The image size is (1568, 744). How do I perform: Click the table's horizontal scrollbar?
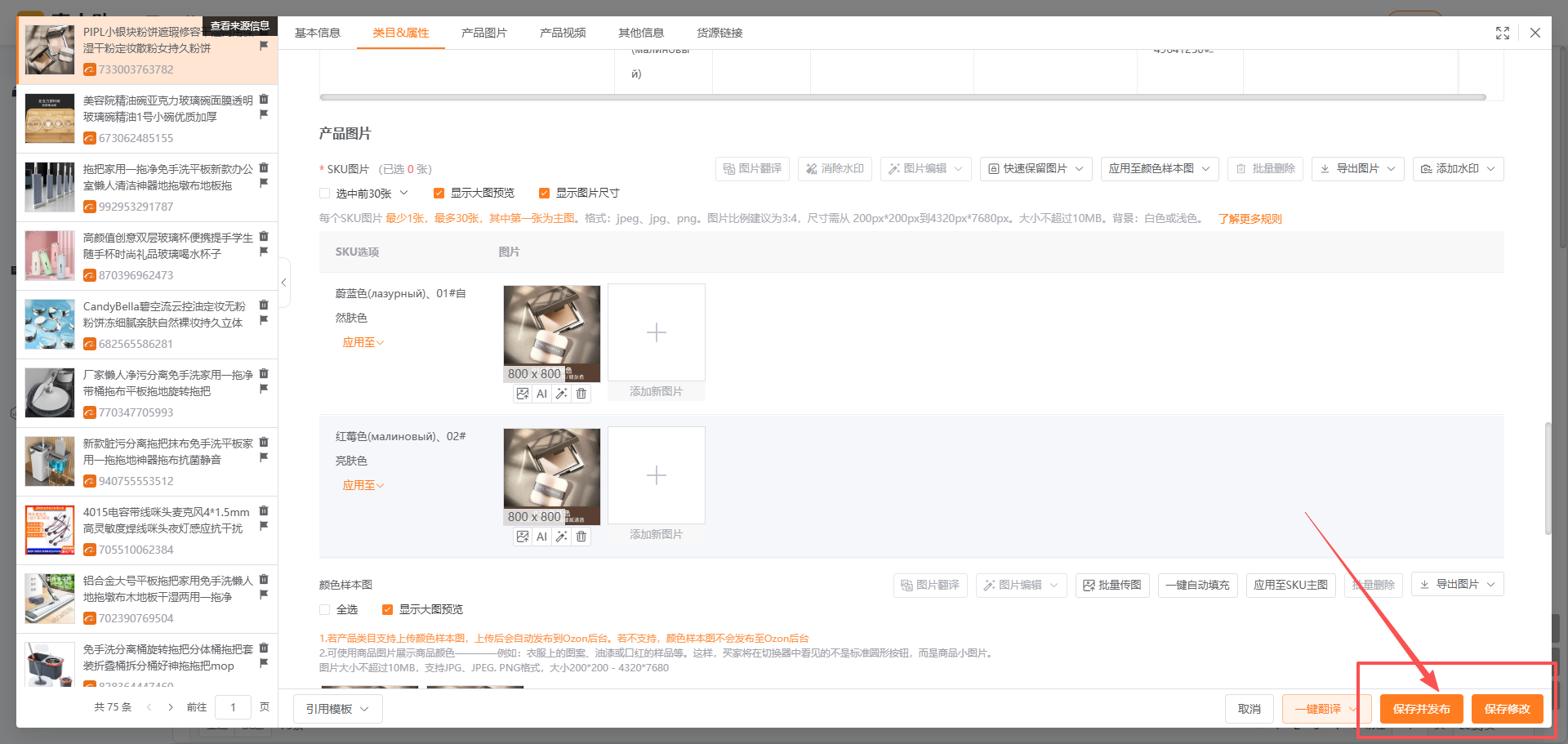(x=902, y=97)
